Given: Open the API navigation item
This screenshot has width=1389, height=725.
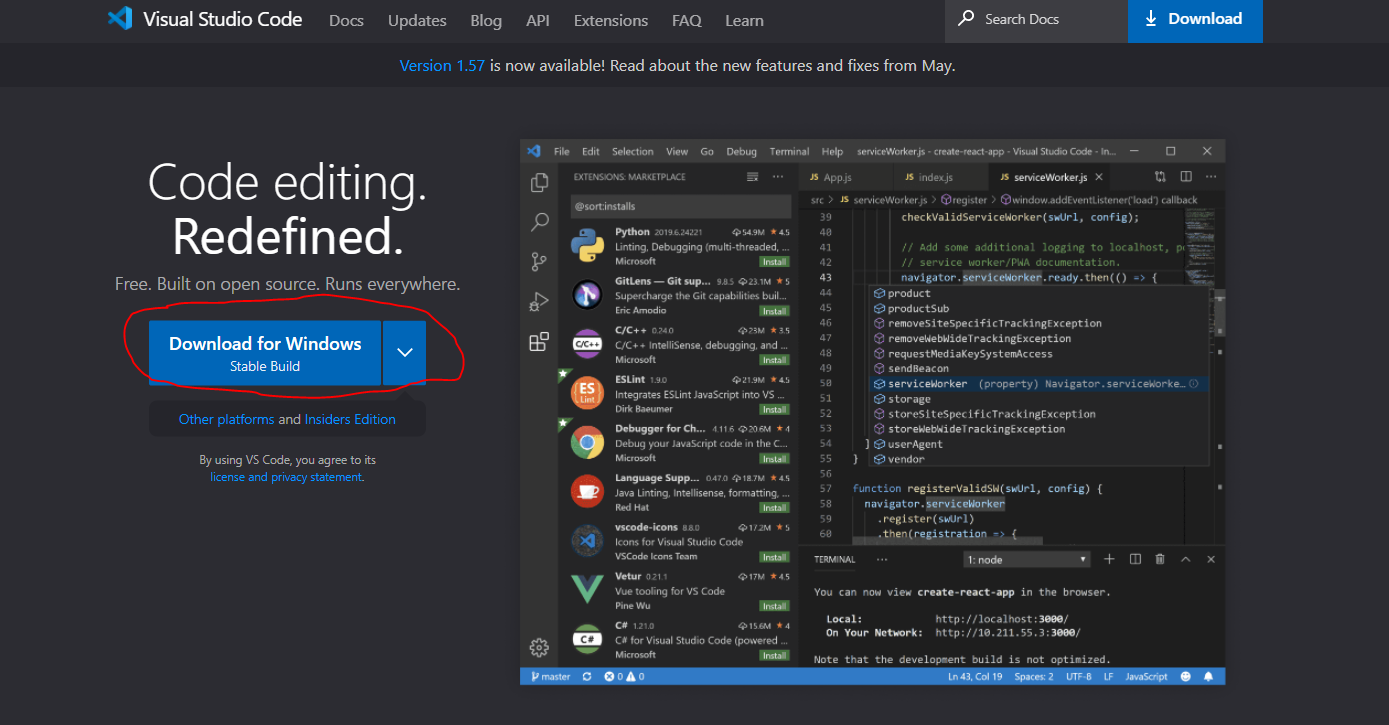Looking at the screenshot, I should point(538,20).
